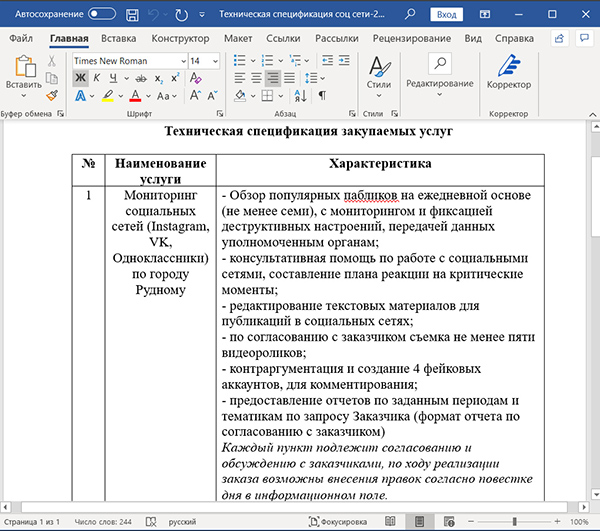Switch to the Рецензирование tab

(412, 38)
